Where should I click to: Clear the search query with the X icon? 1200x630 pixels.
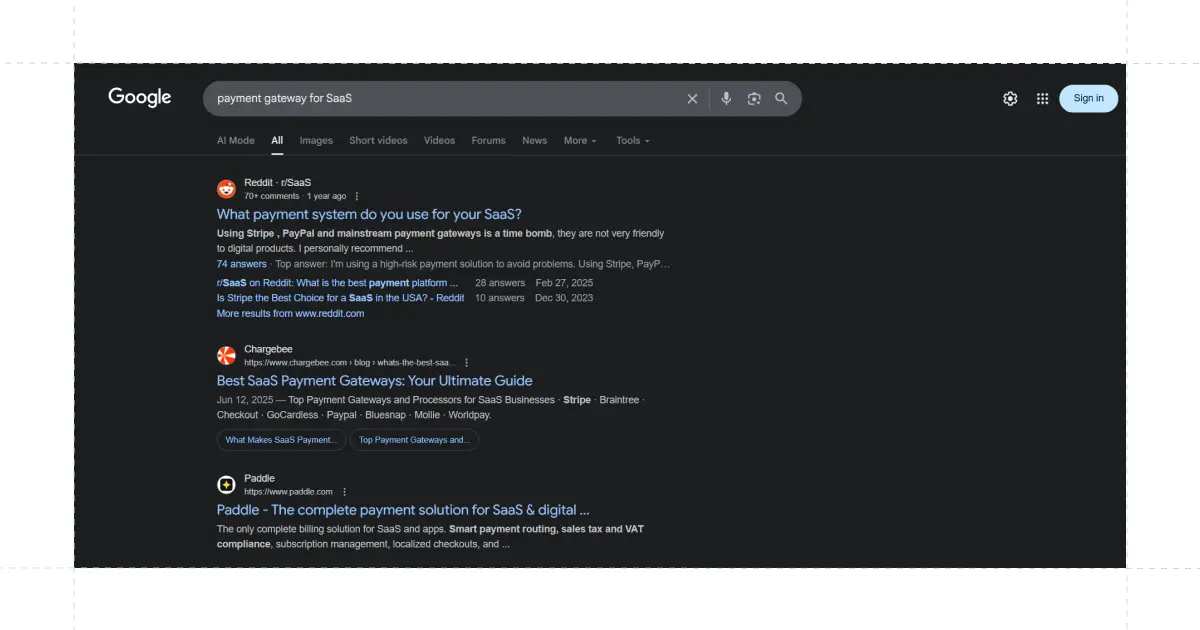click(x=692, y=98)
